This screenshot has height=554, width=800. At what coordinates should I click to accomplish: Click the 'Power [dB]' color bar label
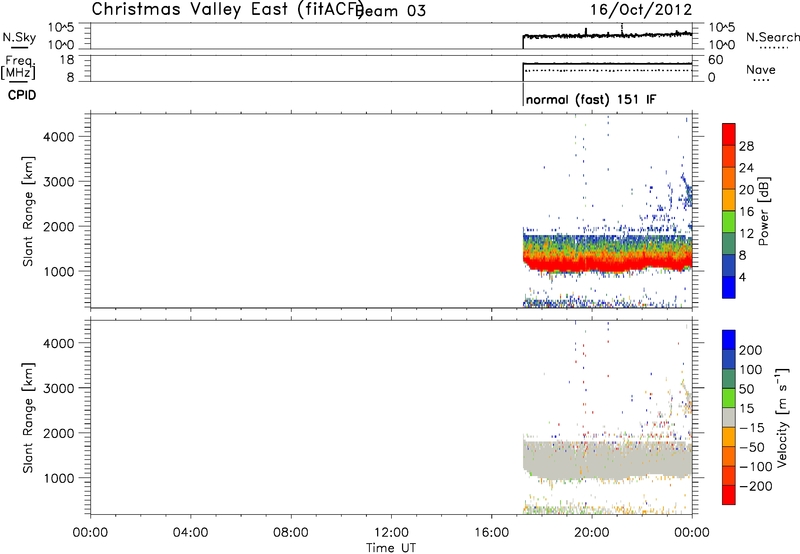point(764,211)
